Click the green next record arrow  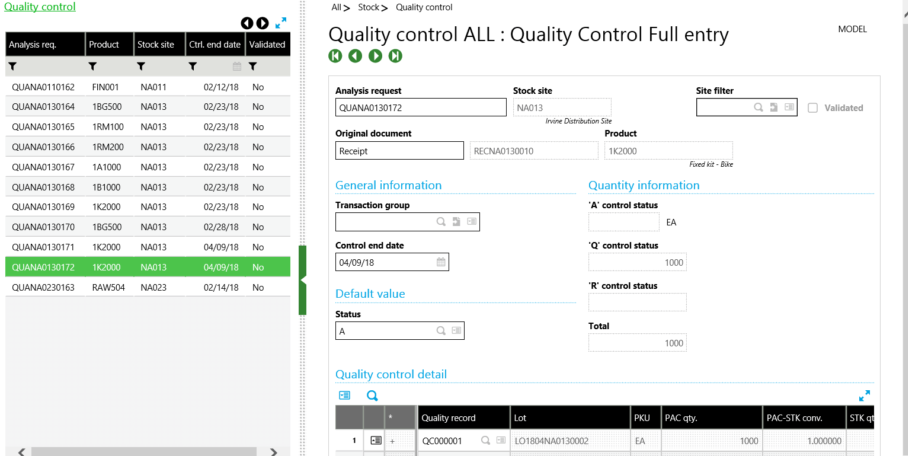tap(376, 56)
